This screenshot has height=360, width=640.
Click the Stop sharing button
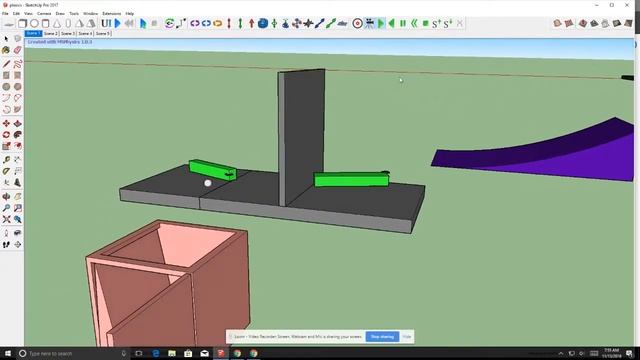tap(382, 337)
